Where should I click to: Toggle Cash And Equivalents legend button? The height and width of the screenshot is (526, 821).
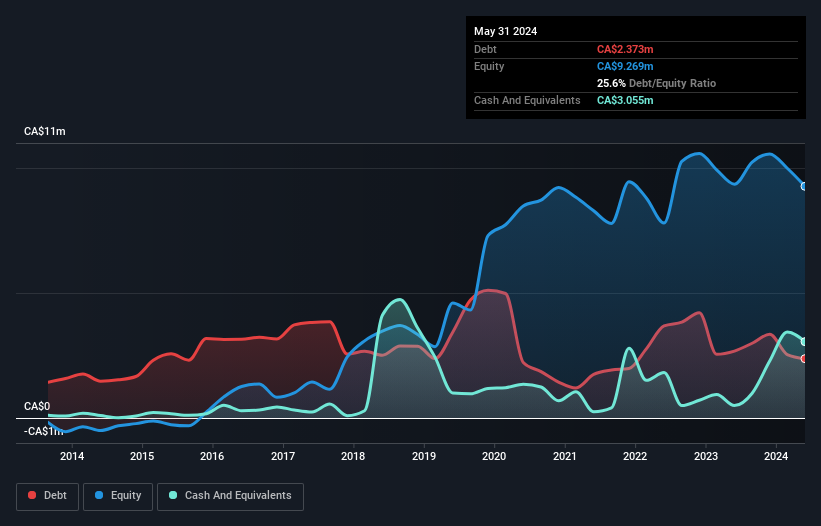[x=230, y=496]
